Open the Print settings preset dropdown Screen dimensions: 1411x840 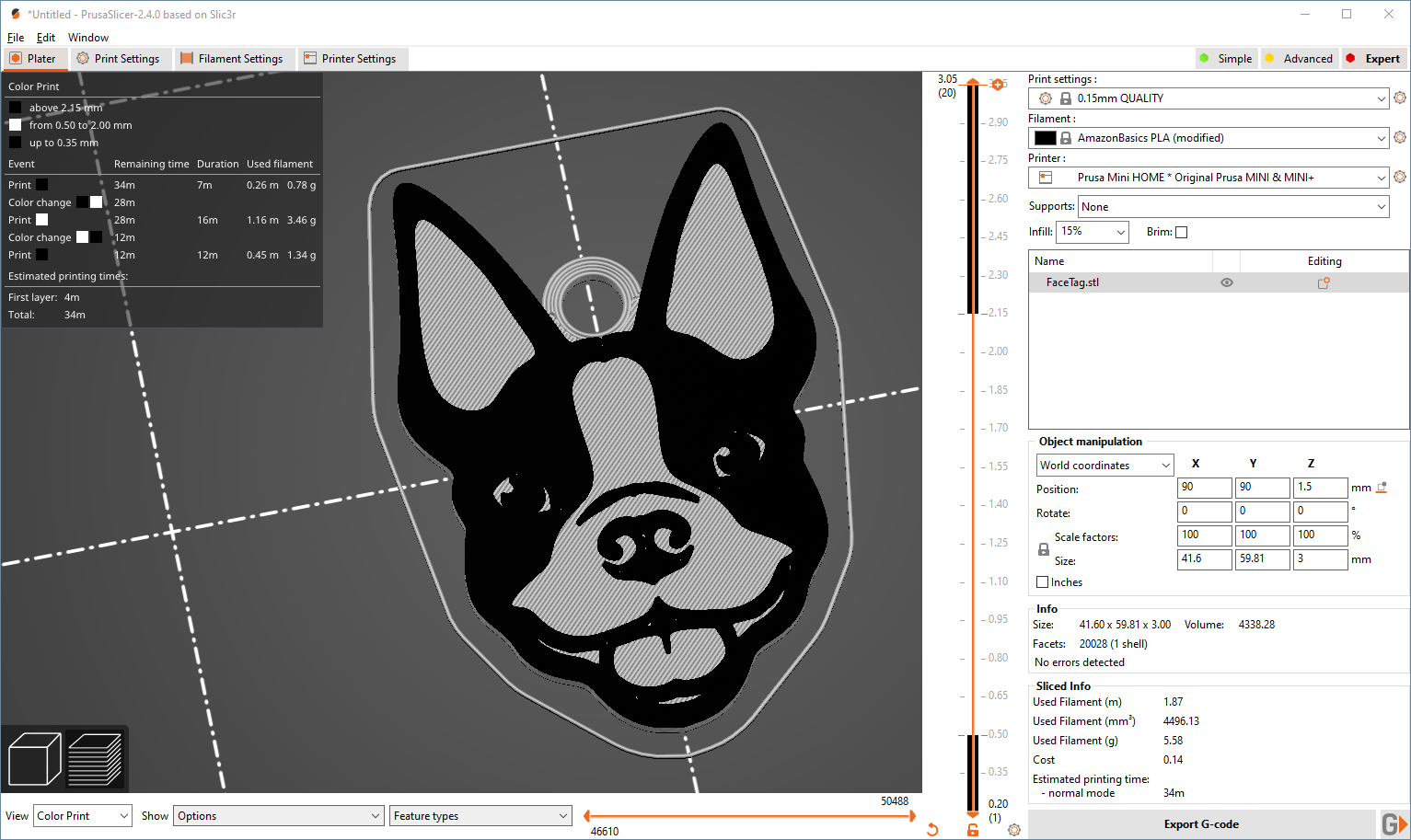coord(1209,98)
